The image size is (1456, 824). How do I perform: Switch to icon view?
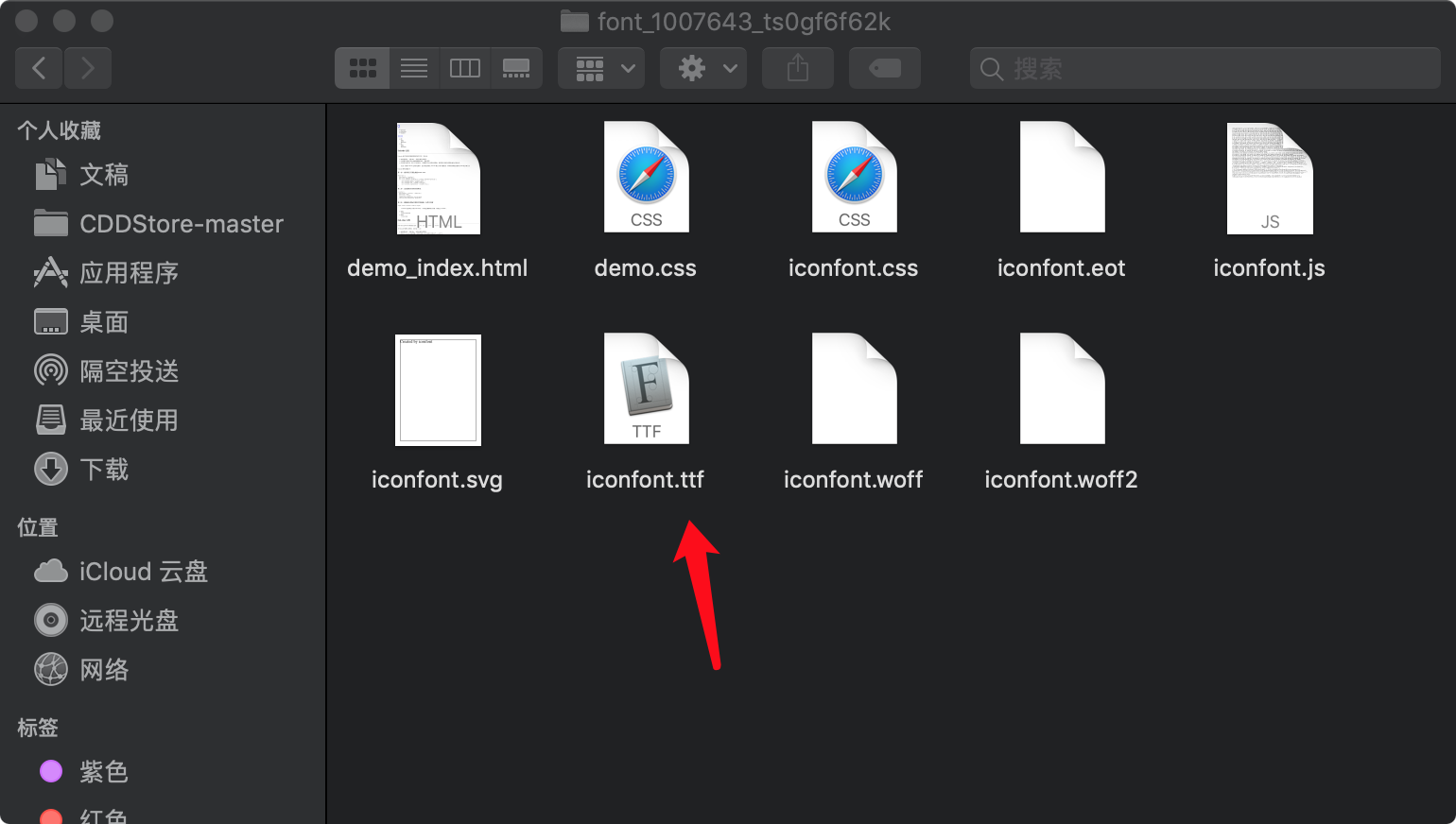click(x=362, y=67)
